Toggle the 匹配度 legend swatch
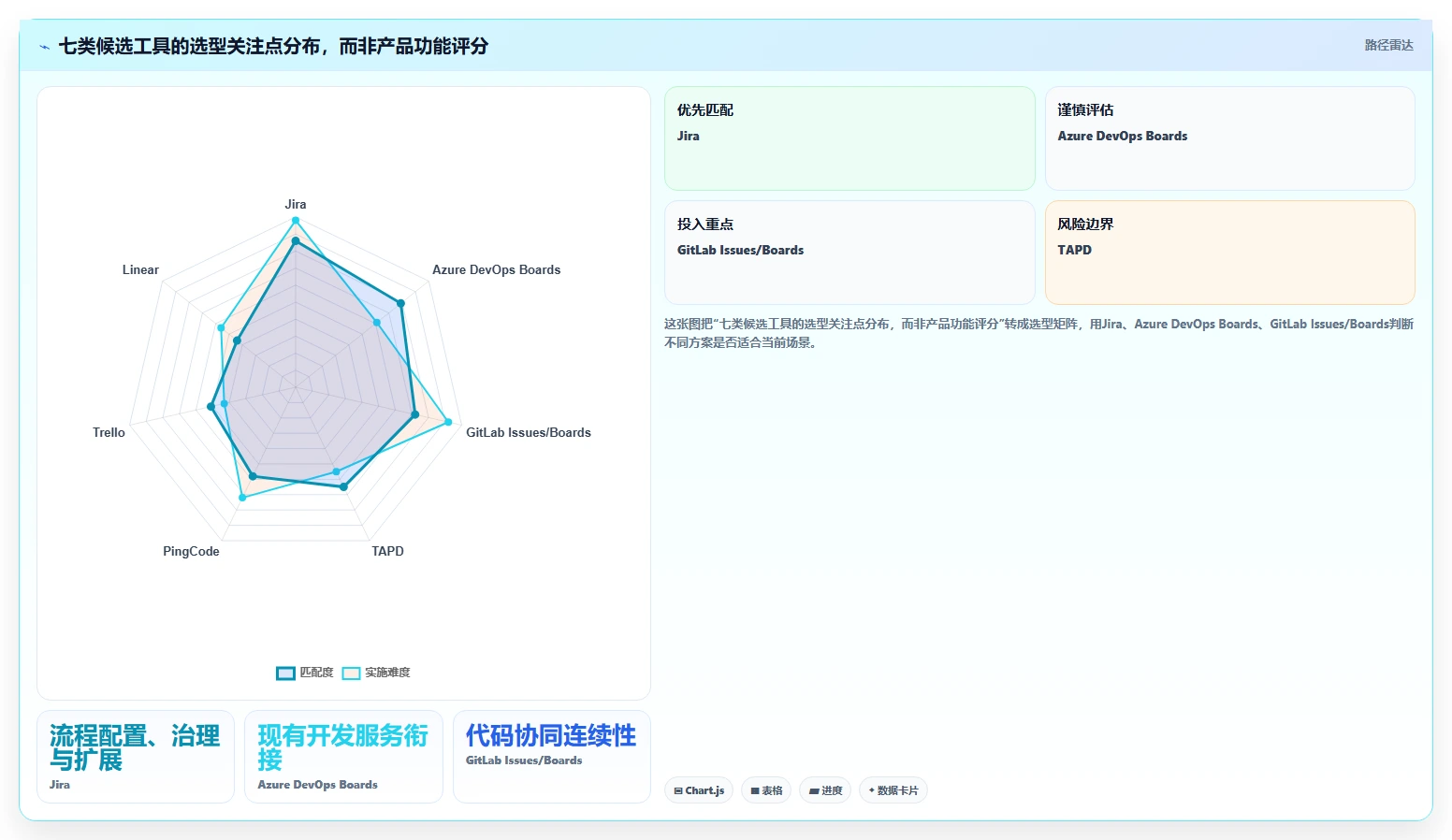 [x=285, y=673]
